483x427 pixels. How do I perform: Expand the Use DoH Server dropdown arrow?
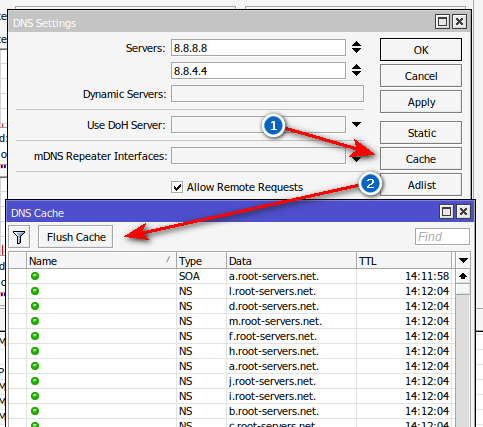[356, 124]
